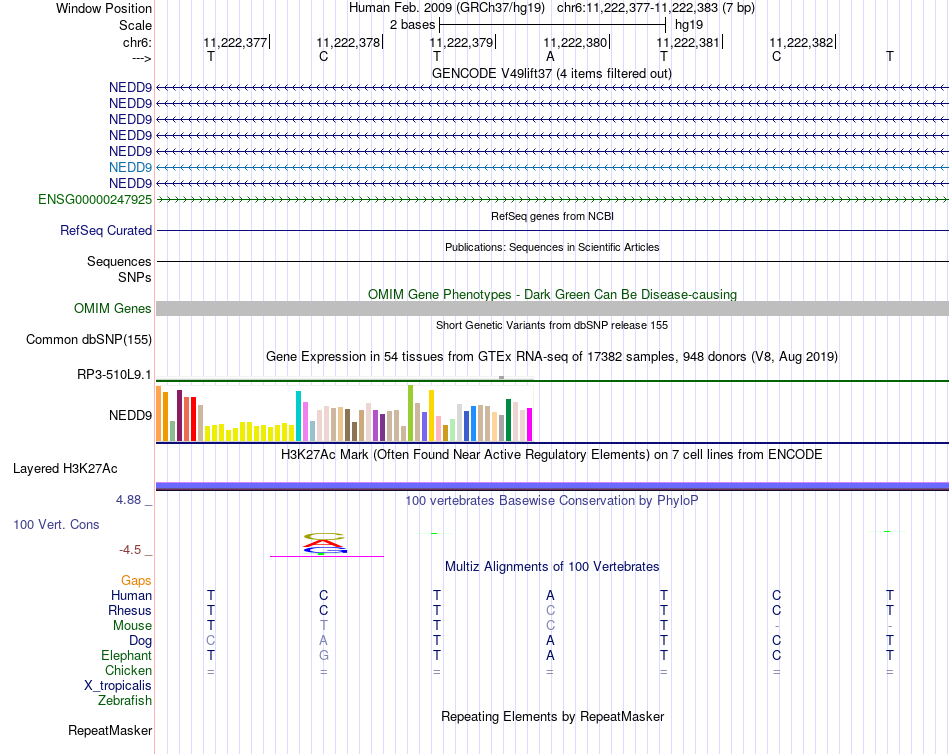This screenshot has width=950, height=754.
Task: Click the lime green bar in the GTEx chart
Action: pyautogui.click(x=411, y=413)
